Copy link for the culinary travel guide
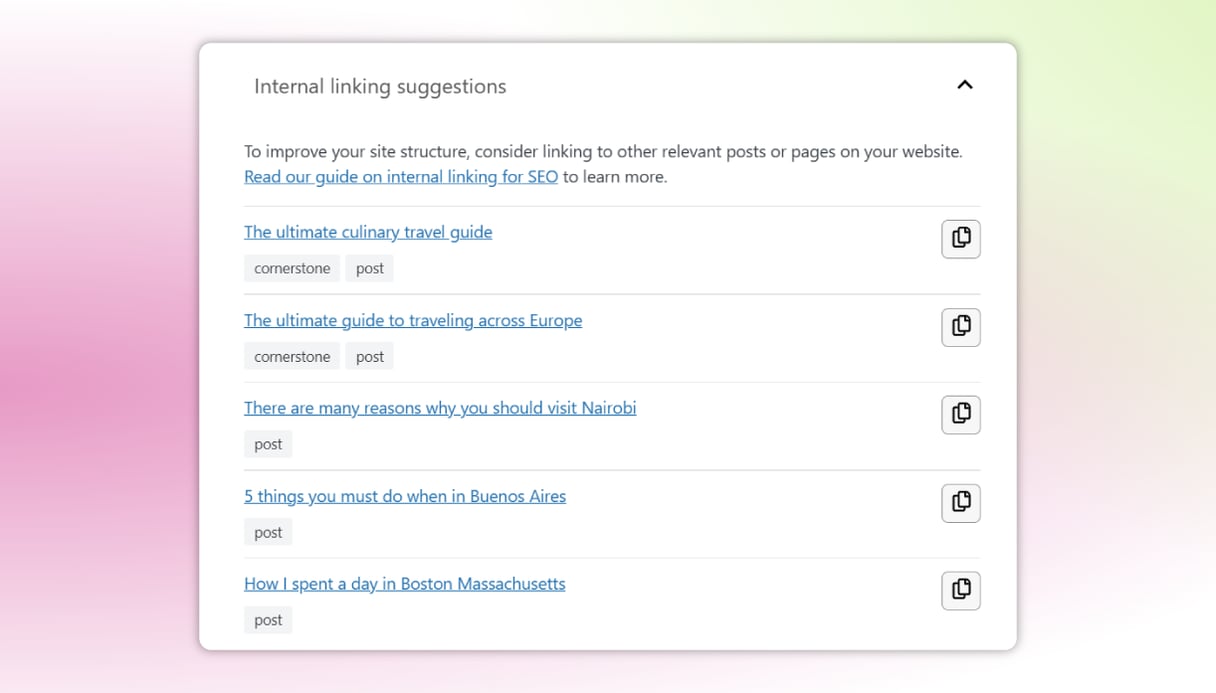This screenshot has width=1216, height=693. [960, 239]
